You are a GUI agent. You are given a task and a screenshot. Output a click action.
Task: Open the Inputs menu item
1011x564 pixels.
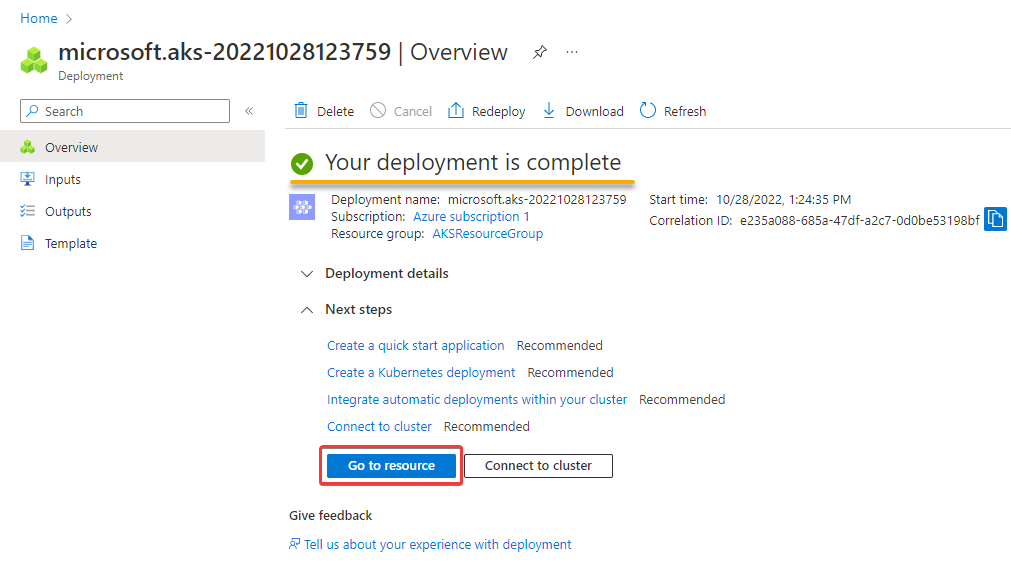tap(63, 179)
